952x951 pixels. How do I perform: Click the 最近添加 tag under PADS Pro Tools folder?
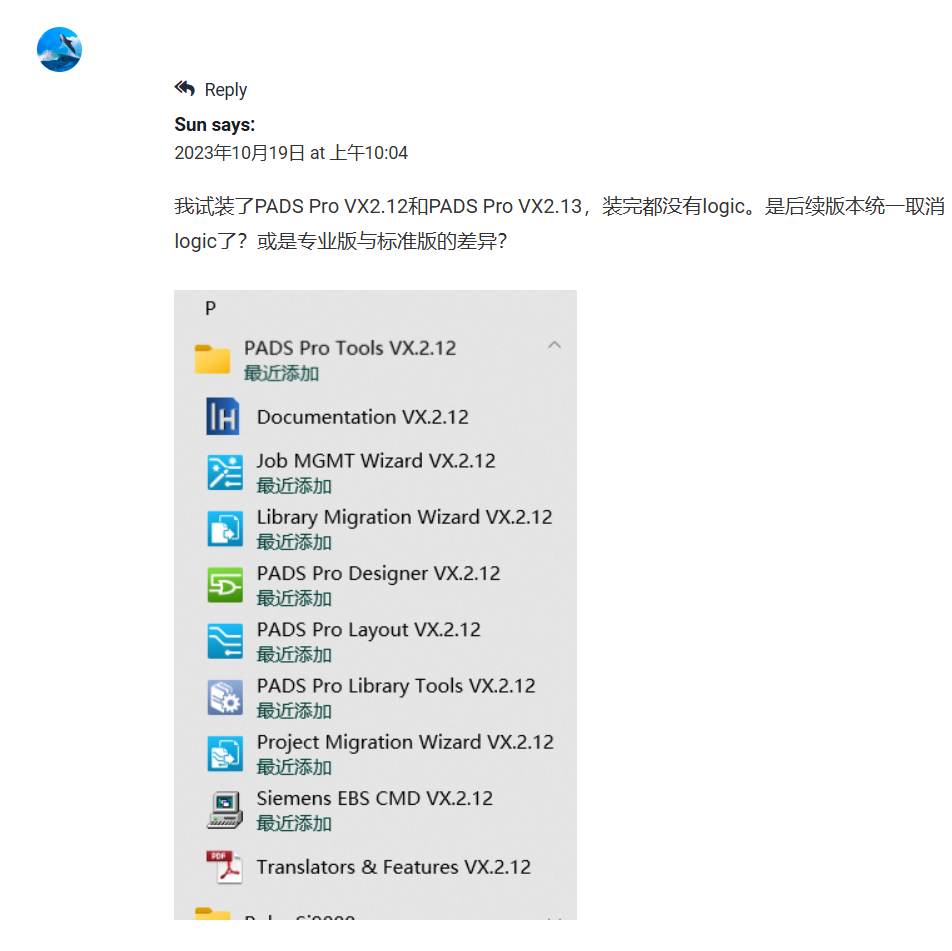click(281, 373)
